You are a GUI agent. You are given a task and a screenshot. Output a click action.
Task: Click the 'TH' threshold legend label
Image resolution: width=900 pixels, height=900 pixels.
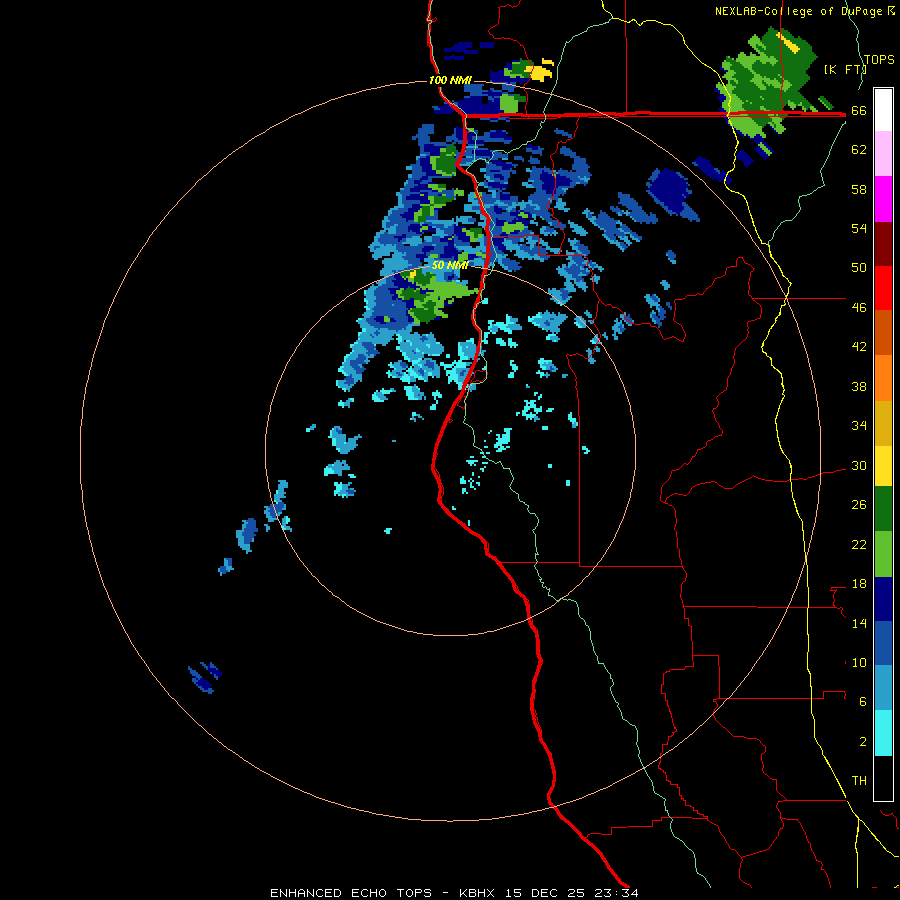(859, 780)
